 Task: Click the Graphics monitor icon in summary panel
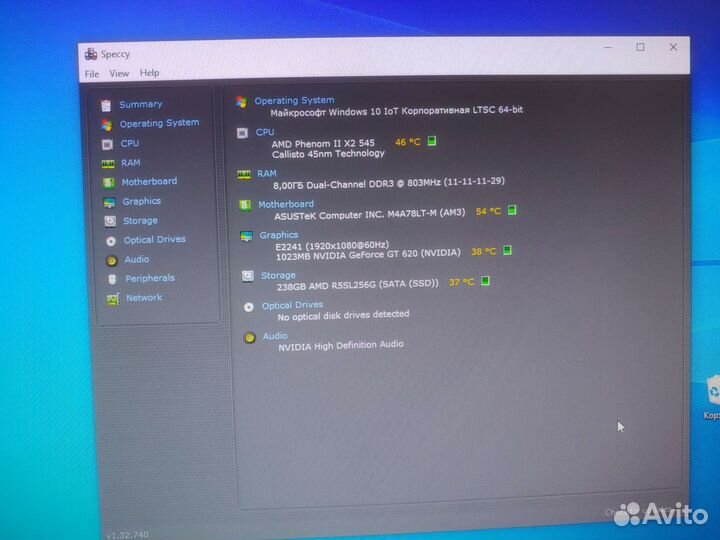click(246, 236)
